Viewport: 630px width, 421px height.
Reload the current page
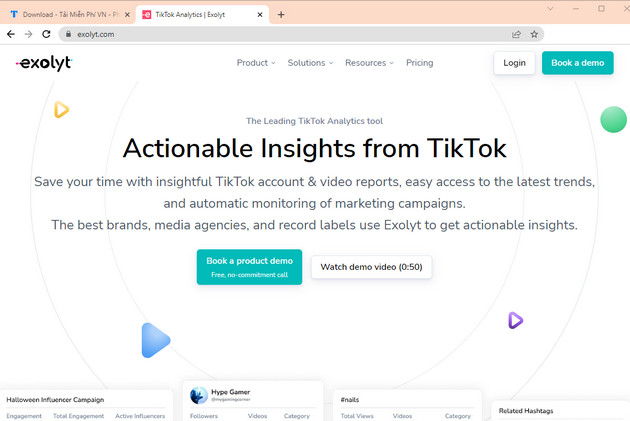pyautogui.click(x=46, y=34)
